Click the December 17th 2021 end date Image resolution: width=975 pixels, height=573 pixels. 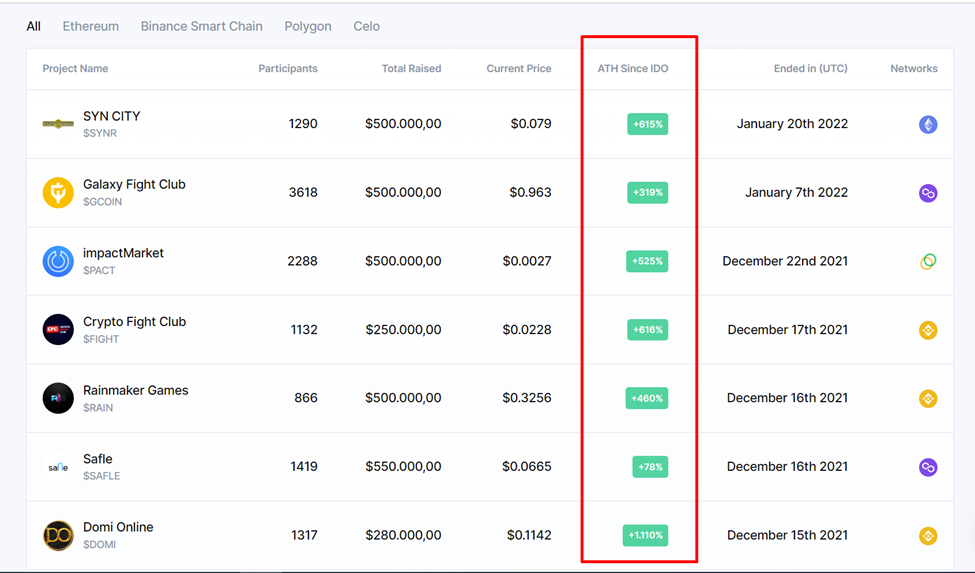click(788, 329)
